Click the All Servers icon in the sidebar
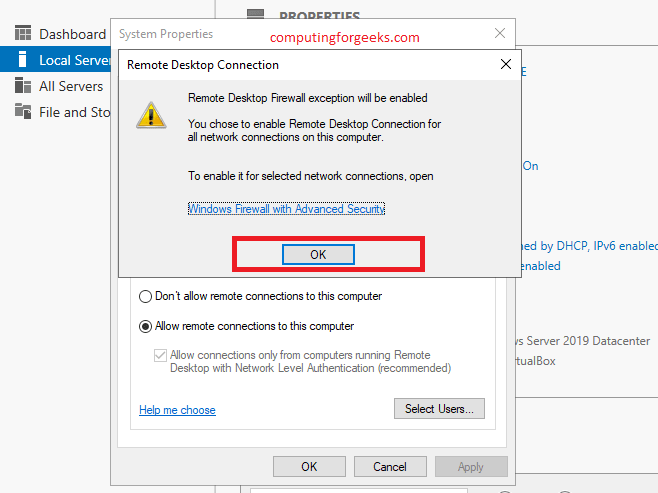The height and width of the screenshot is (493, 658). pyautogui.click(x=22, y=86)
